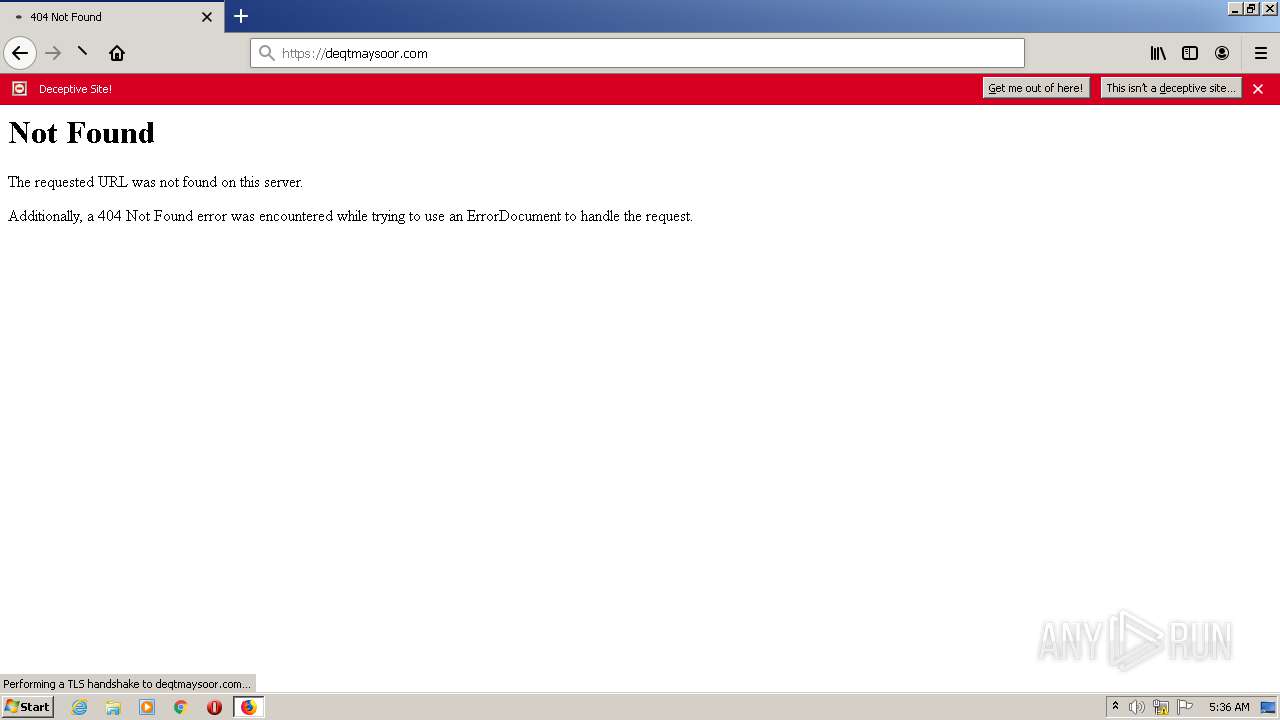The height and width of the screenshot is (720, 1280).
Task: Click Get me out of here! button
Action: click(x=1036, y=88)
